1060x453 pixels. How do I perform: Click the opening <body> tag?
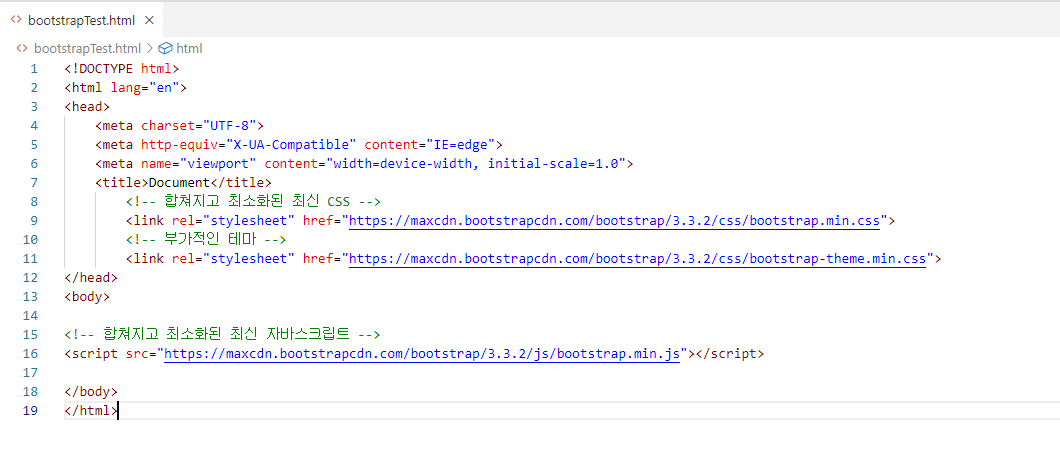pyautogui.click(x=87, y=296)
